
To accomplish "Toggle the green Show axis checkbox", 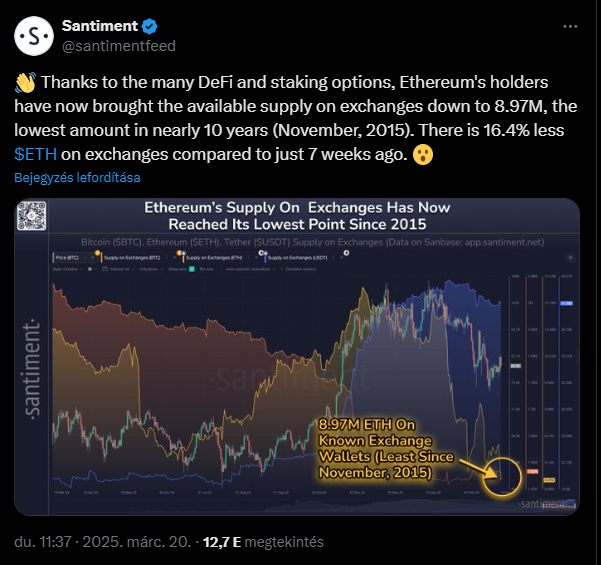I will pos(192,269).
